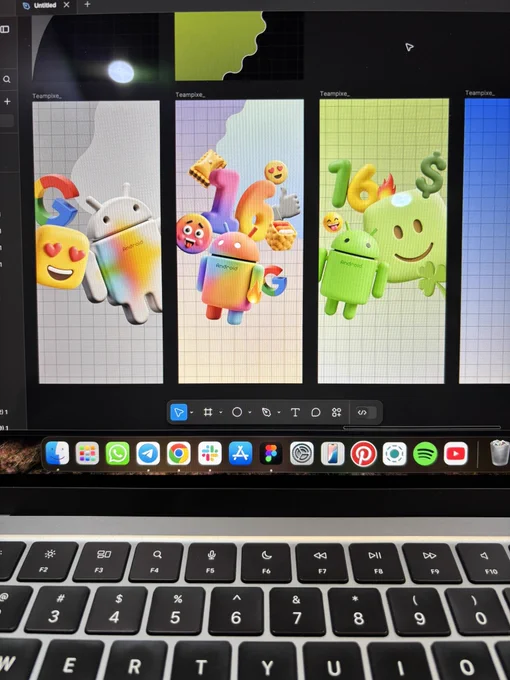Launch Spotify from the Dock
Viewport: 510px width, 680px height.
pyautogui.click(x=425, y=454)
